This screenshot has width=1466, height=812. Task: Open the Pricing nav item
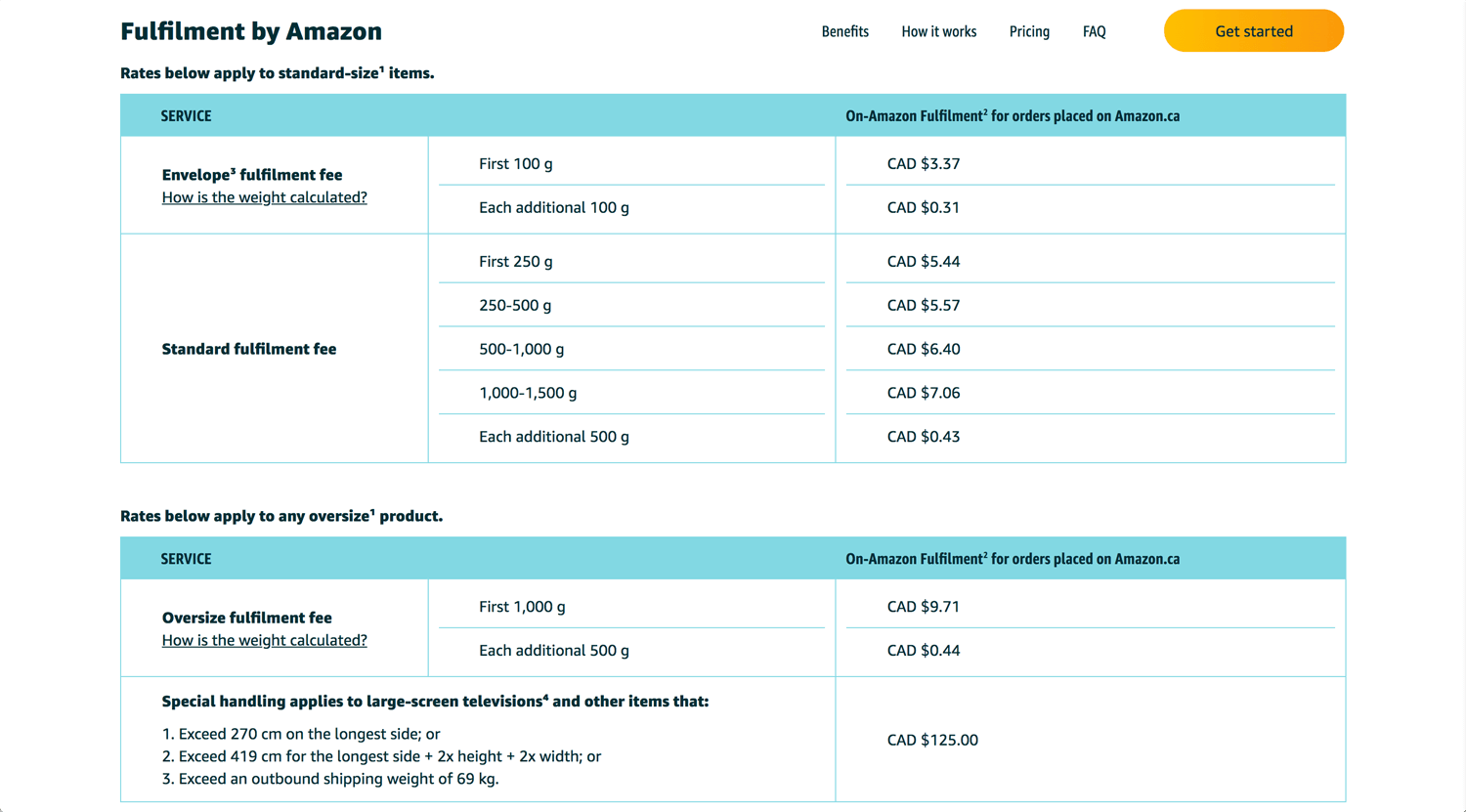(1029, 31)
